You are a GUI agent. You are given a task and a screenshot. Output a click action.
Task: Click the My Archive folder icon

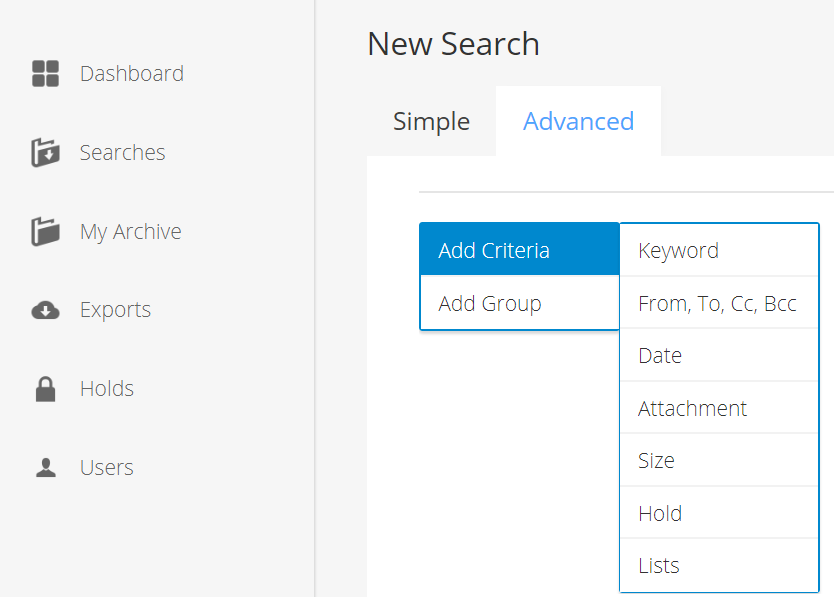pos(45,231)
